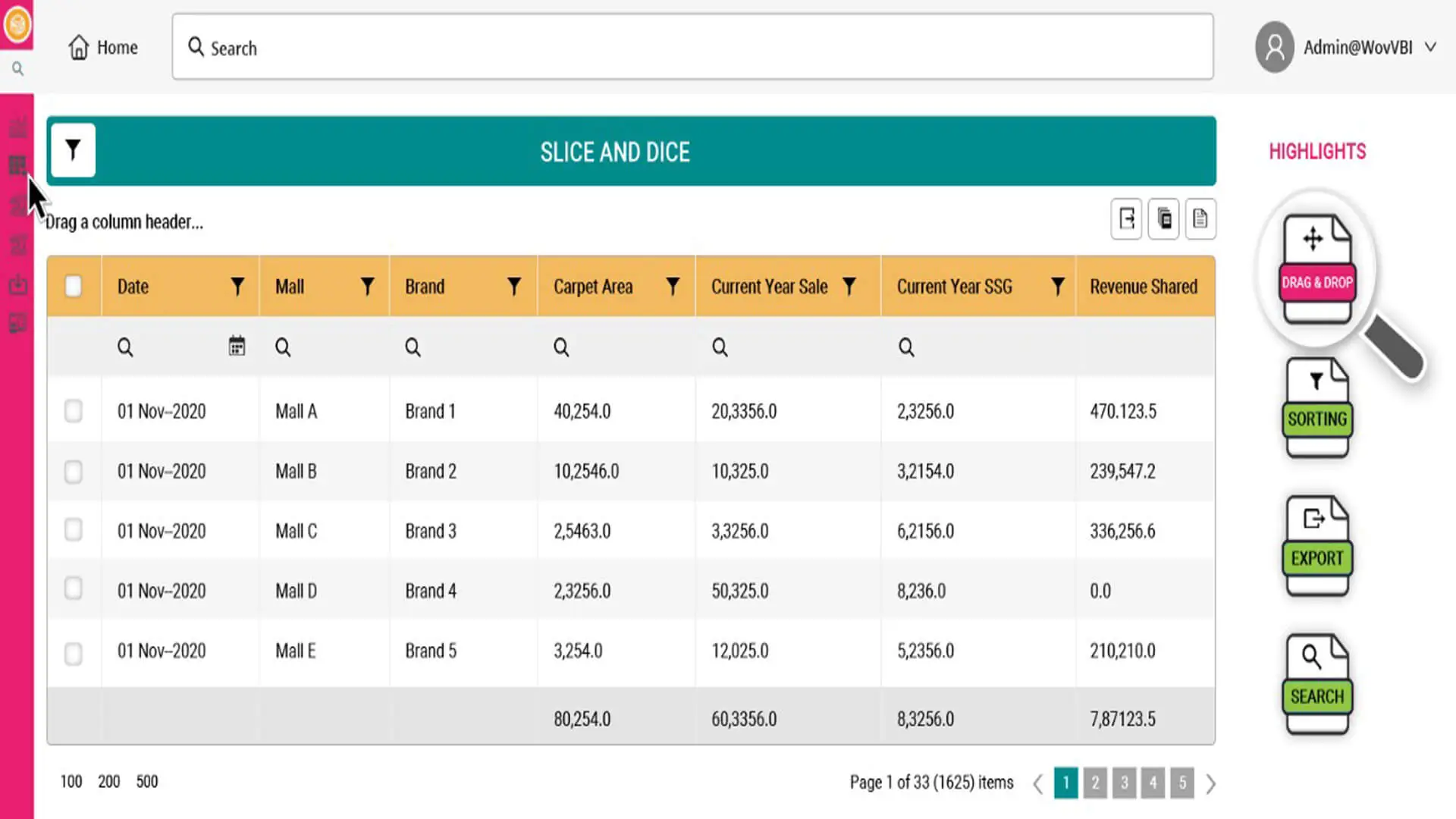This screenshot has height=819, width=1456.
Task: Click the '01 Nov-2020' date in Mall E row
Action: pyautogui.click(x=162, y=651)
